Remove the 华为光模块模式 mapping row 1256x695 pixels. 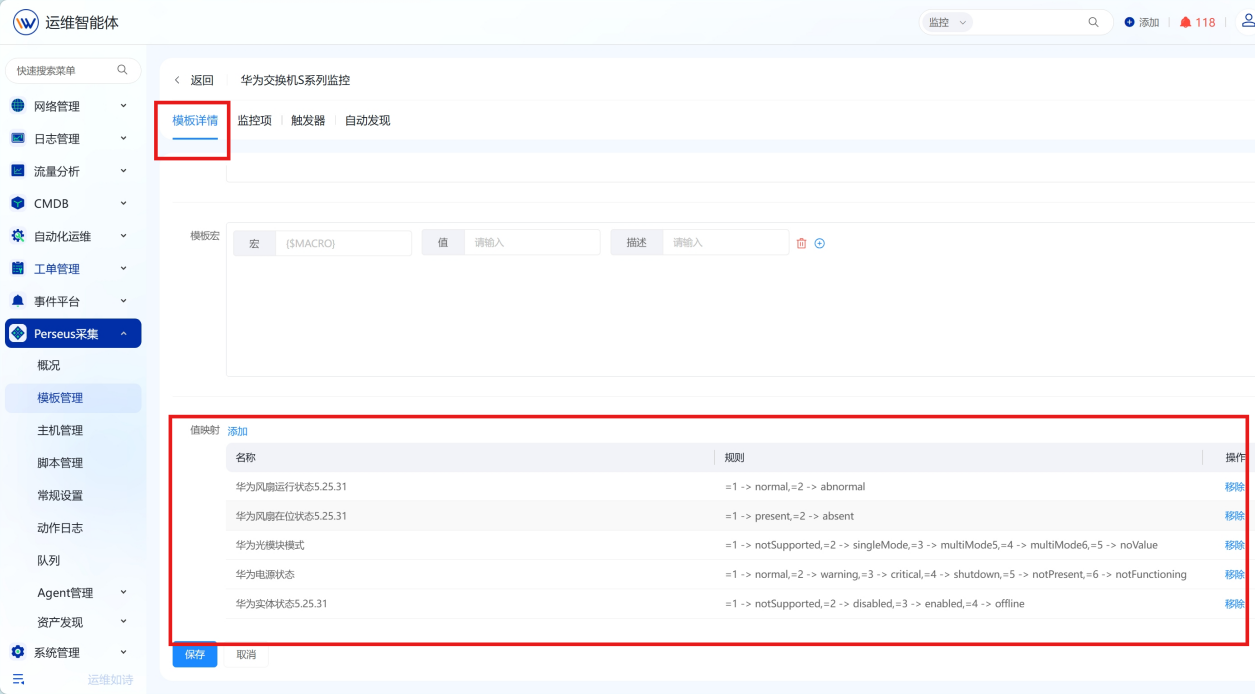pos(1235,545)
